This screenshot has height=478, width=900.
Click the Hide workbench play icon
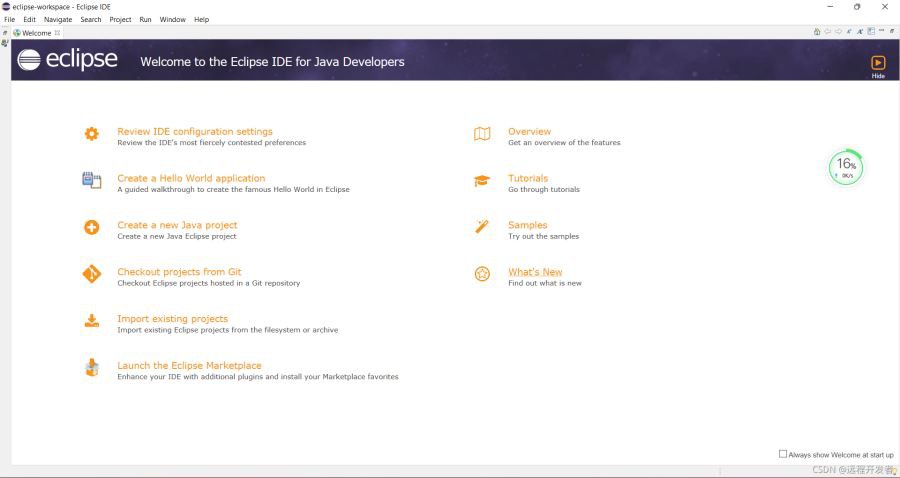pyautogui.click(x=878, y=63)
